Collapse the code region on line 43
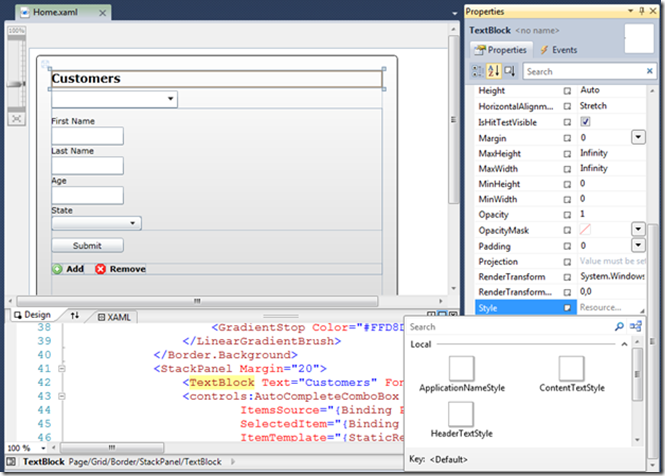The height and width of the screenshot is (476, 665). [62, 396]
